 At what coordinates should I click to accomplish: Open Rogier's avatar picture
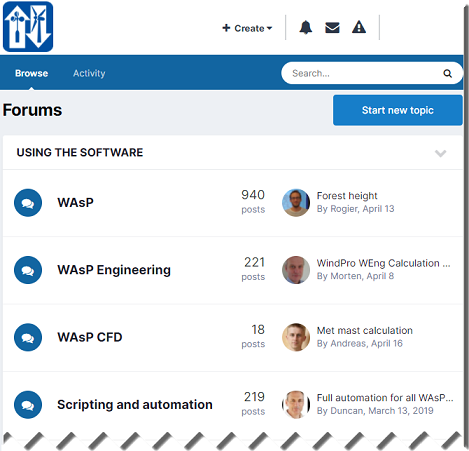(296, 203)
